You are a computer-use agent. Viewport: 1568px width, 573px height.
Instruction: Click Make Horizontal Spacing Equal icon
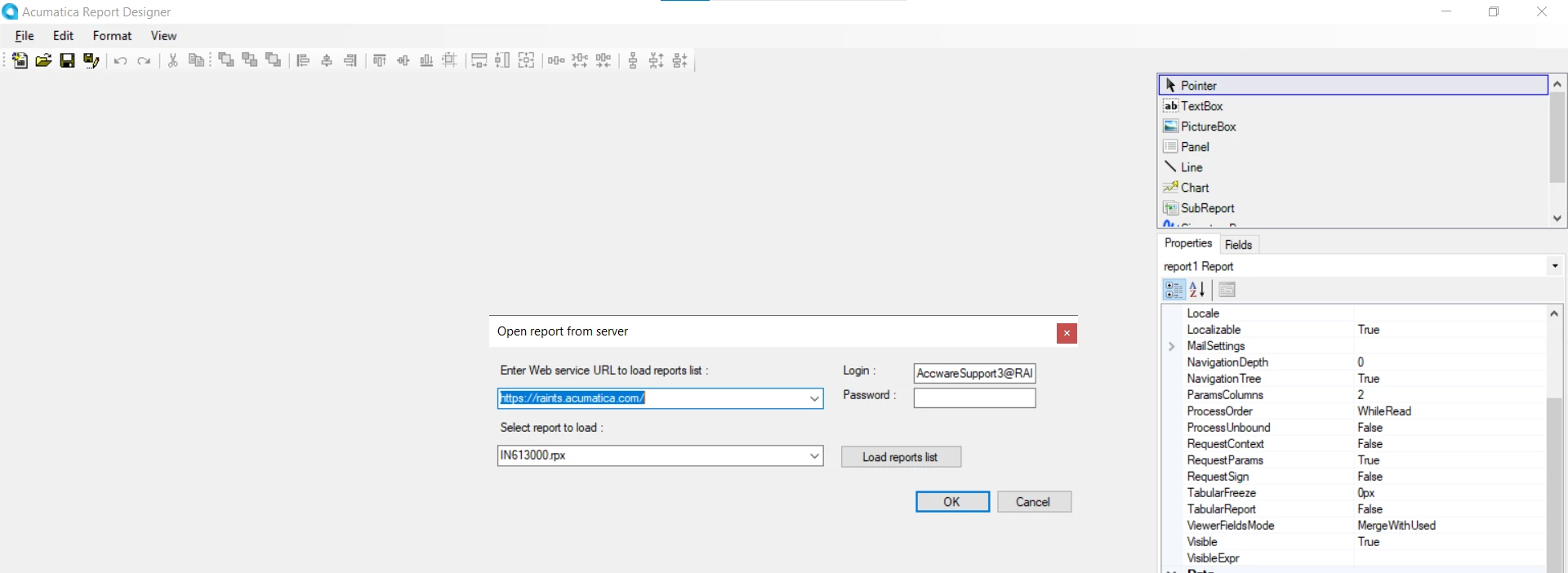(x=556, y=60)
